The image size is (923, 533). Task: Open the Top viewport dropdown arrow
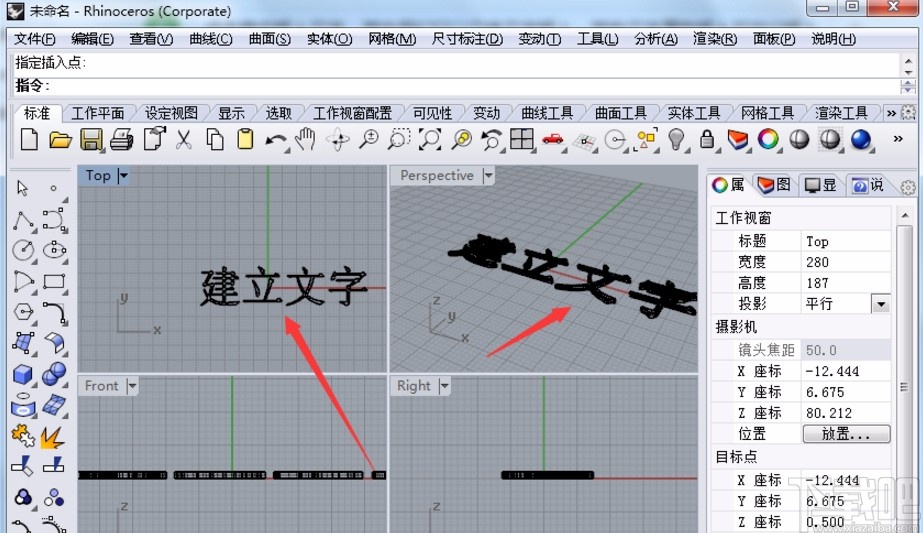(124, 176)
